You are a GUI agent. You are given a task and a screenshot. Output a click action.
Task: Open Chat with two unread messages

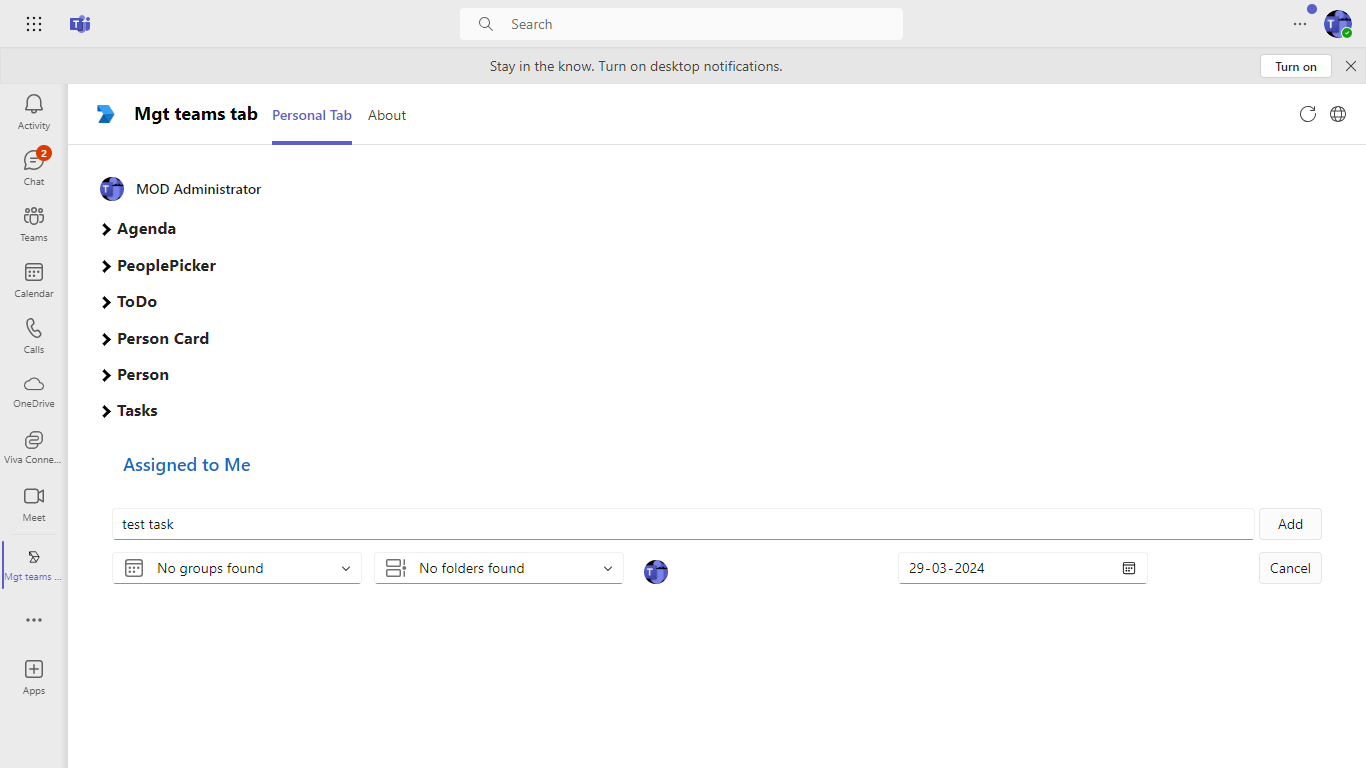pyautogui.click(x=34, y=168)
